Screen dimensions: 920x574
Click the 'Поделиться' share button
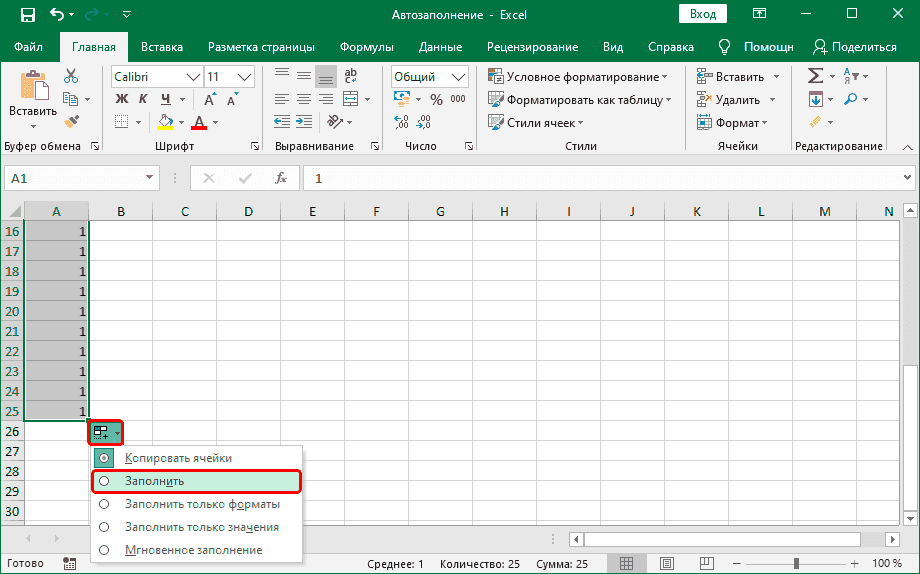coord(856,47)
